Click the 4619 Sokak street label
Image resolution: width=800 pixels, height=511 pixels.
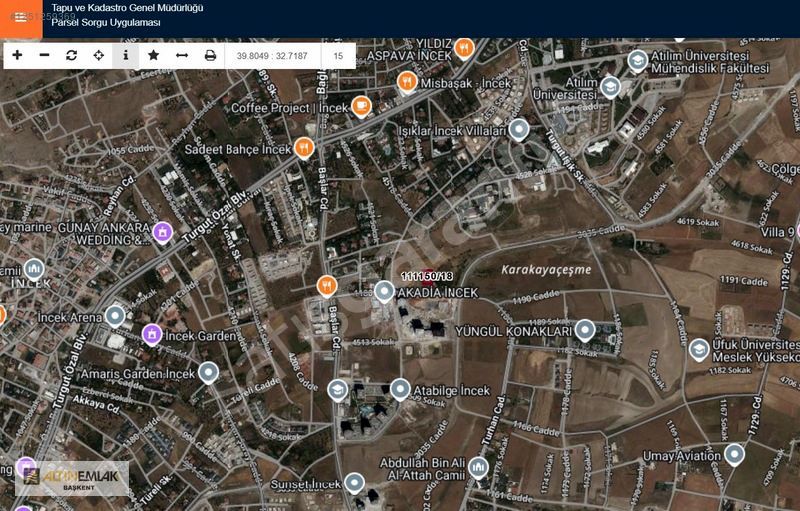697,222
